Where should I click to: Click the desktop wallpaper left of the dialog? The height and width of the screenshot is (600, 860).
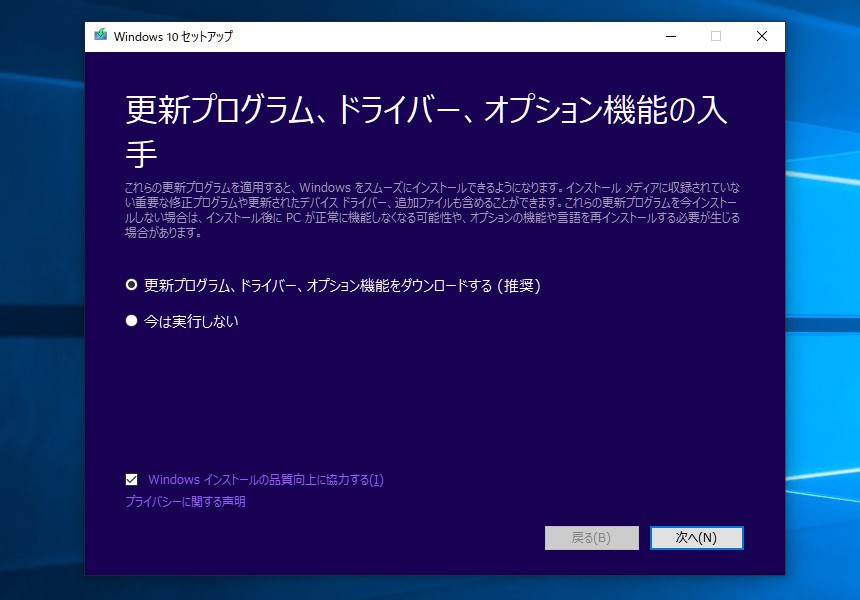coord(42,300)
